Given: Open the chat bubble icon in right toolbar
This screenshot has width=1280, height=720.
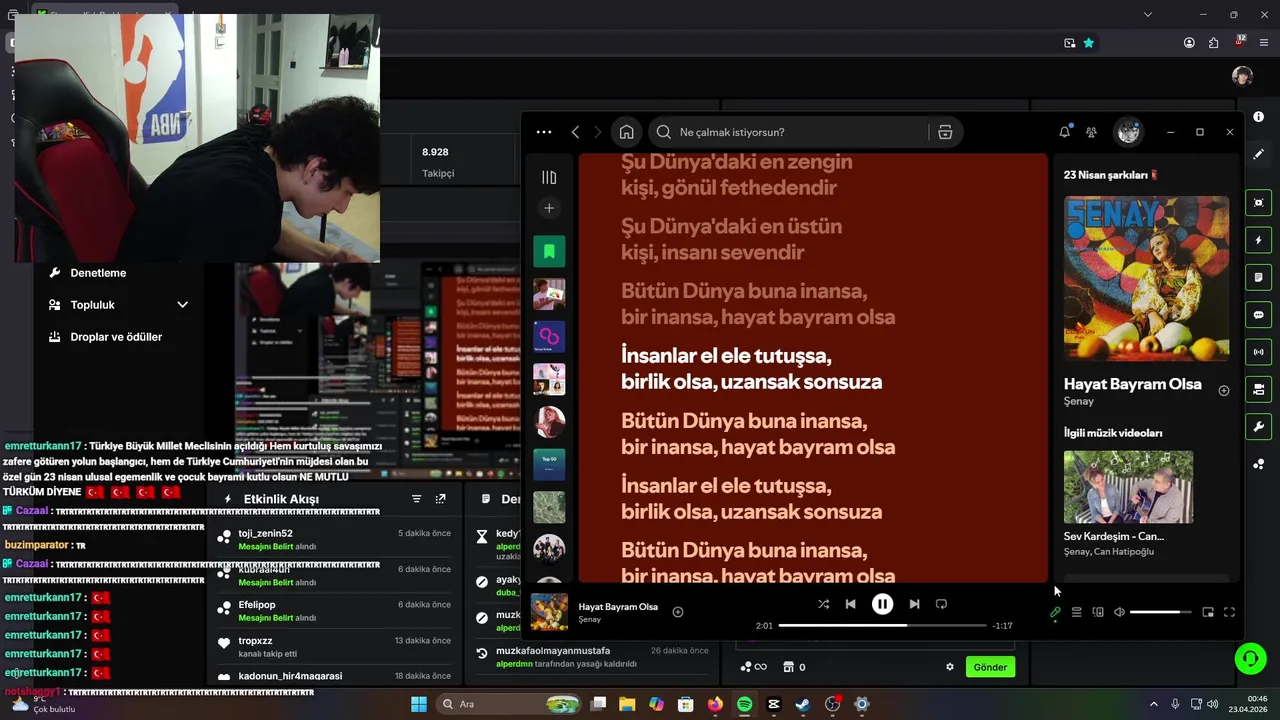Looking at the screenshot, I should coord(1258,315).
